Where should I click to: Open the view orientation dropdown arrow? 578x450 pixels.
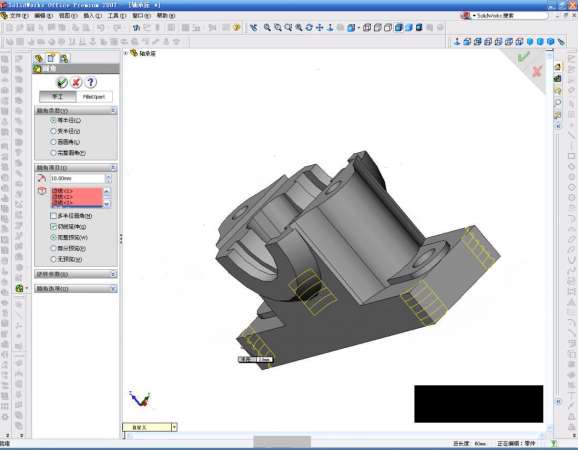(x=359, y=28)
